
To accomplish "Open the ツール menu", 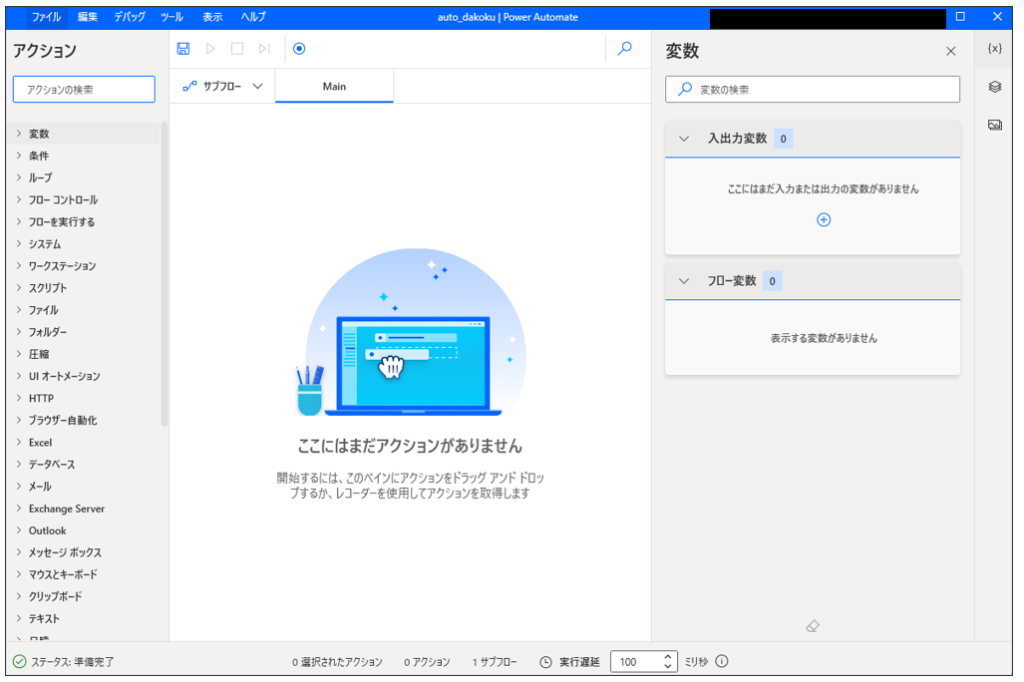I will pyautogui.click(x=172, y=17).
